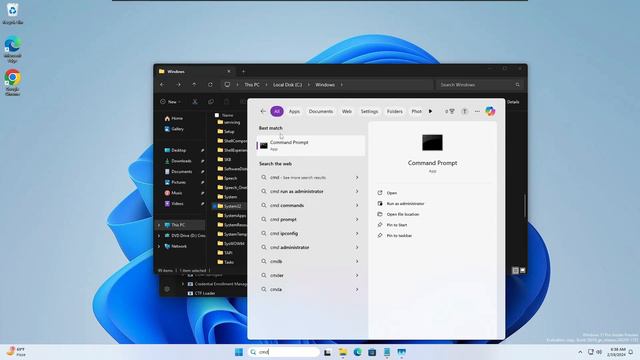Click the 'cmd prompt' web suggestion
The width and height of the screenshot is (640, 360).
click(311, 219)
